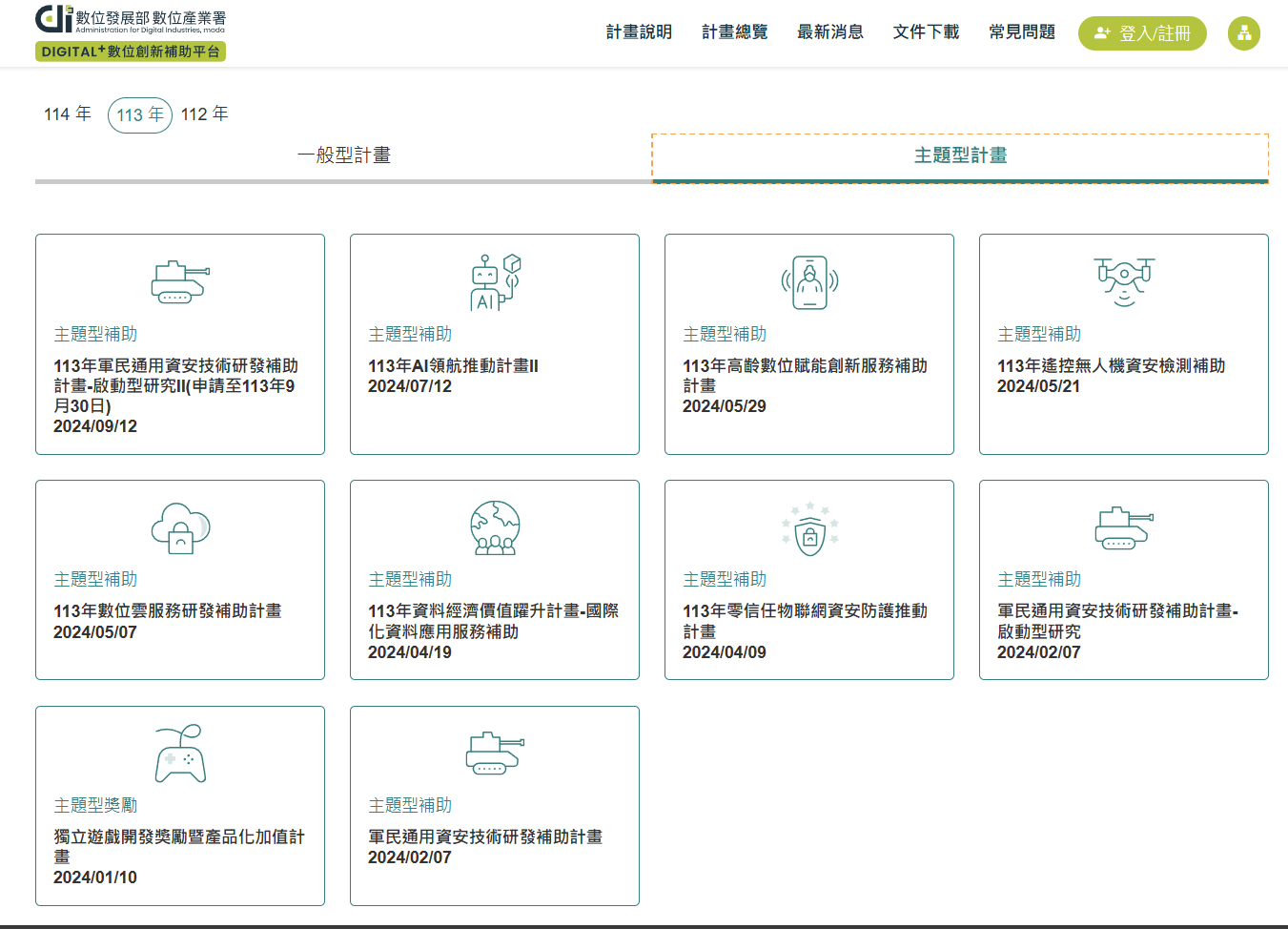Click the globe with people icon
1288x929 pixels.
click(495, 527)
